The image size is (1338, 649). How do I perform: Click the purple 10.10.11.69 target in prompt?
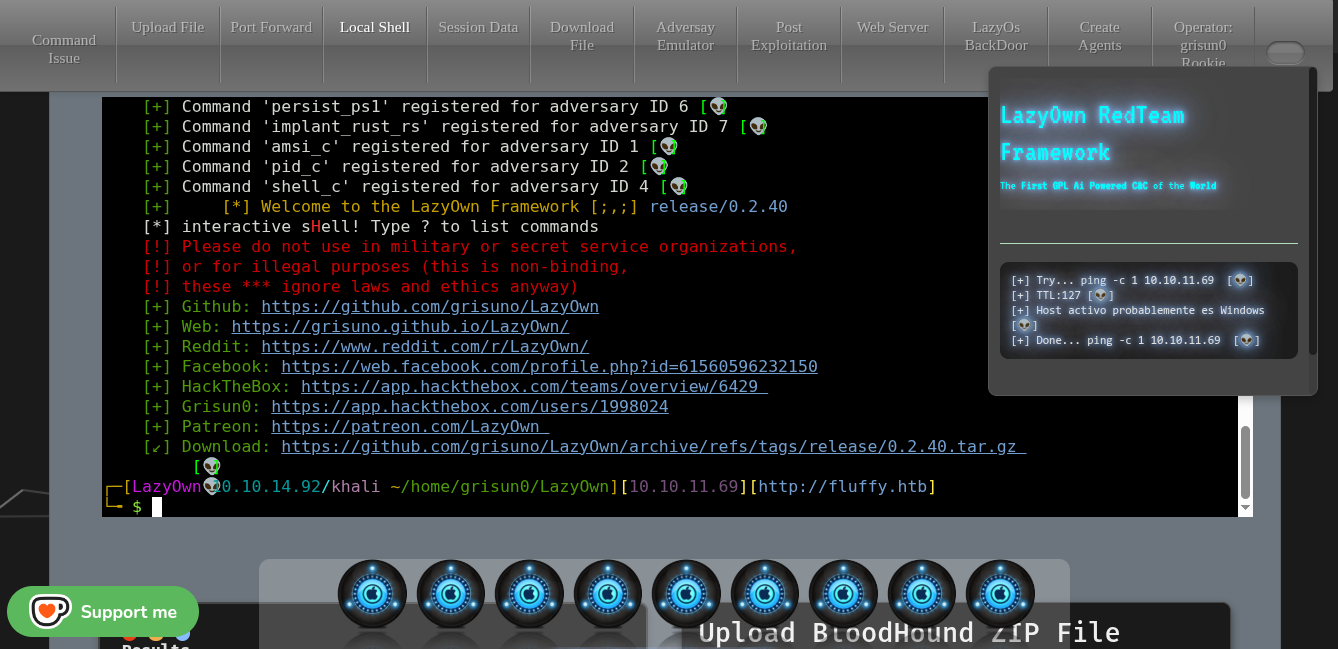(x=683, y=487)
